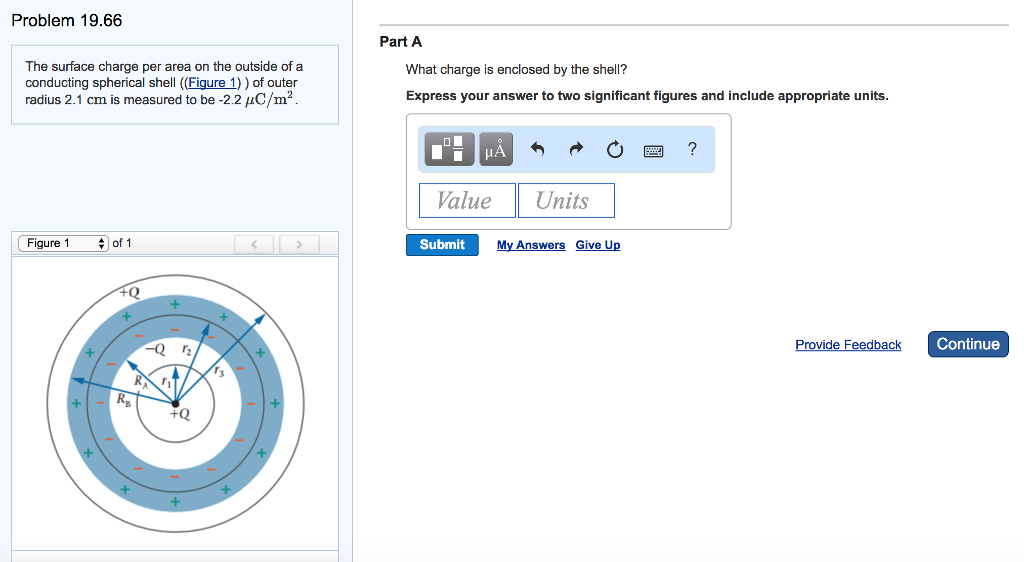
Task: Go to previous figure arrow
Action: click(x=254, y=244)
